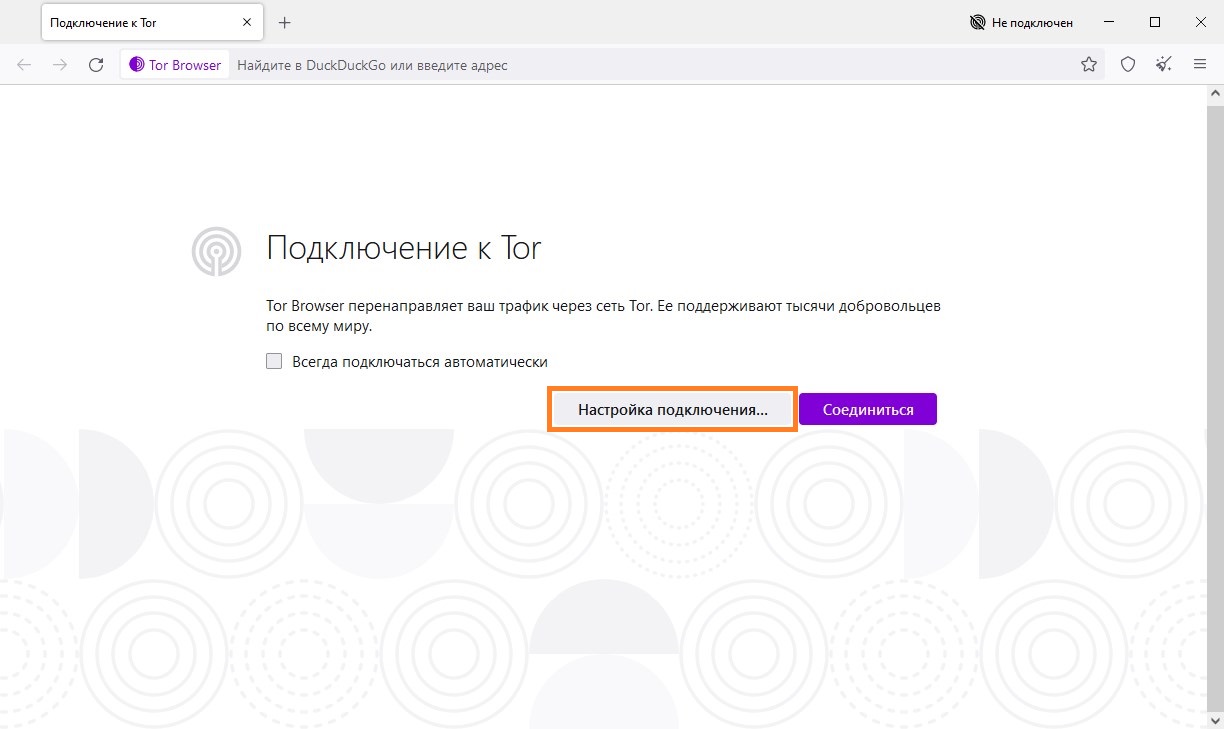Click the New Identity broom icon
1224x729 pixels.
click(x=1164, y=65)
